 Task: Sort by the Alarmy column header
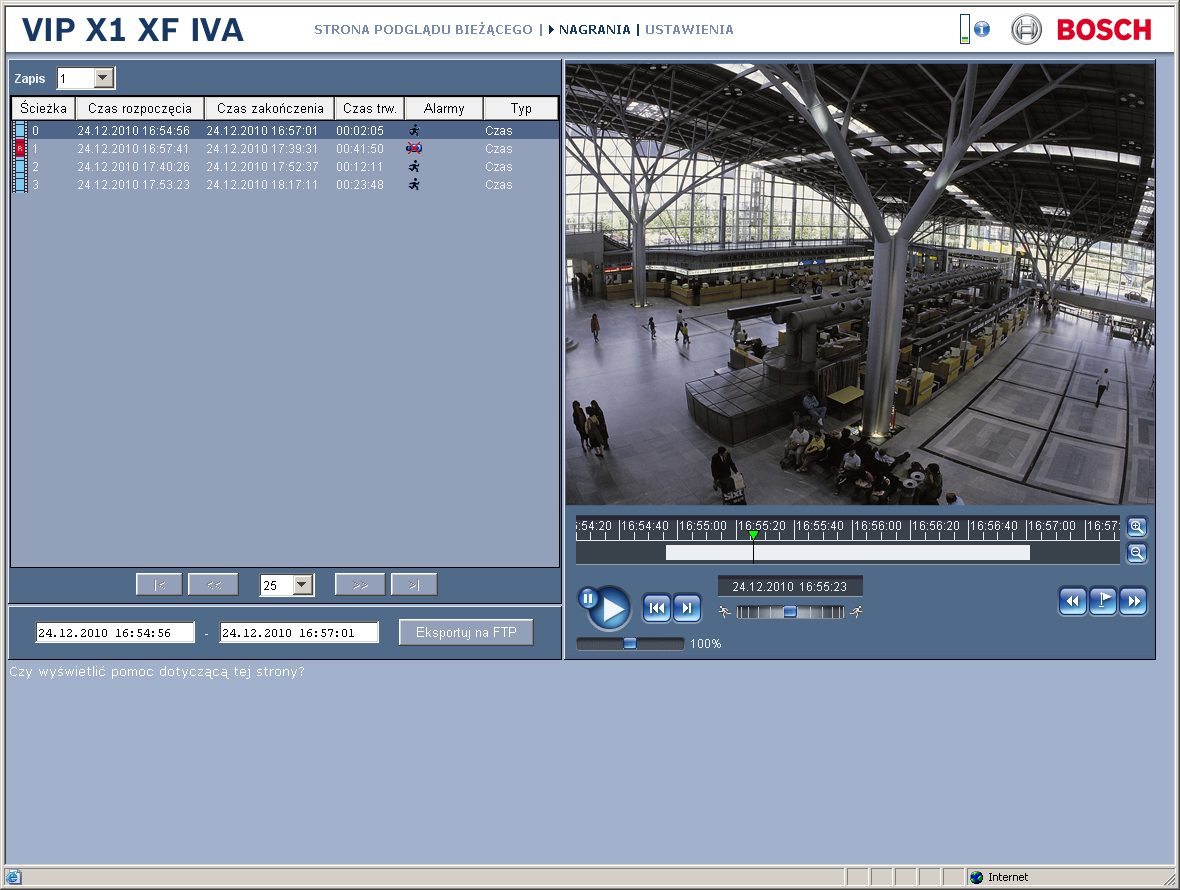[444, 108]
